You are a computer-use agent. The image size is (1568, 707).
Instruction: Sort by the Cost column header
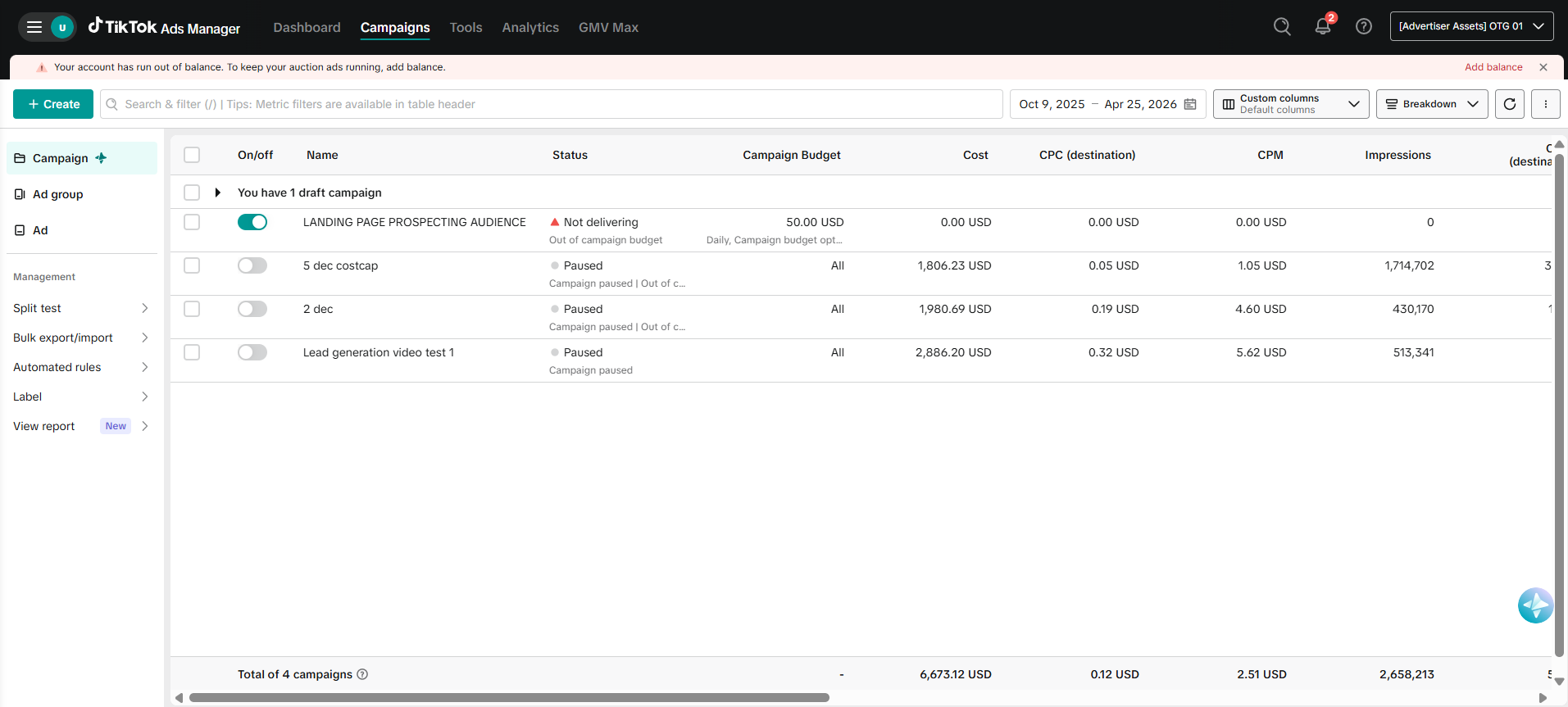[975, 155]
